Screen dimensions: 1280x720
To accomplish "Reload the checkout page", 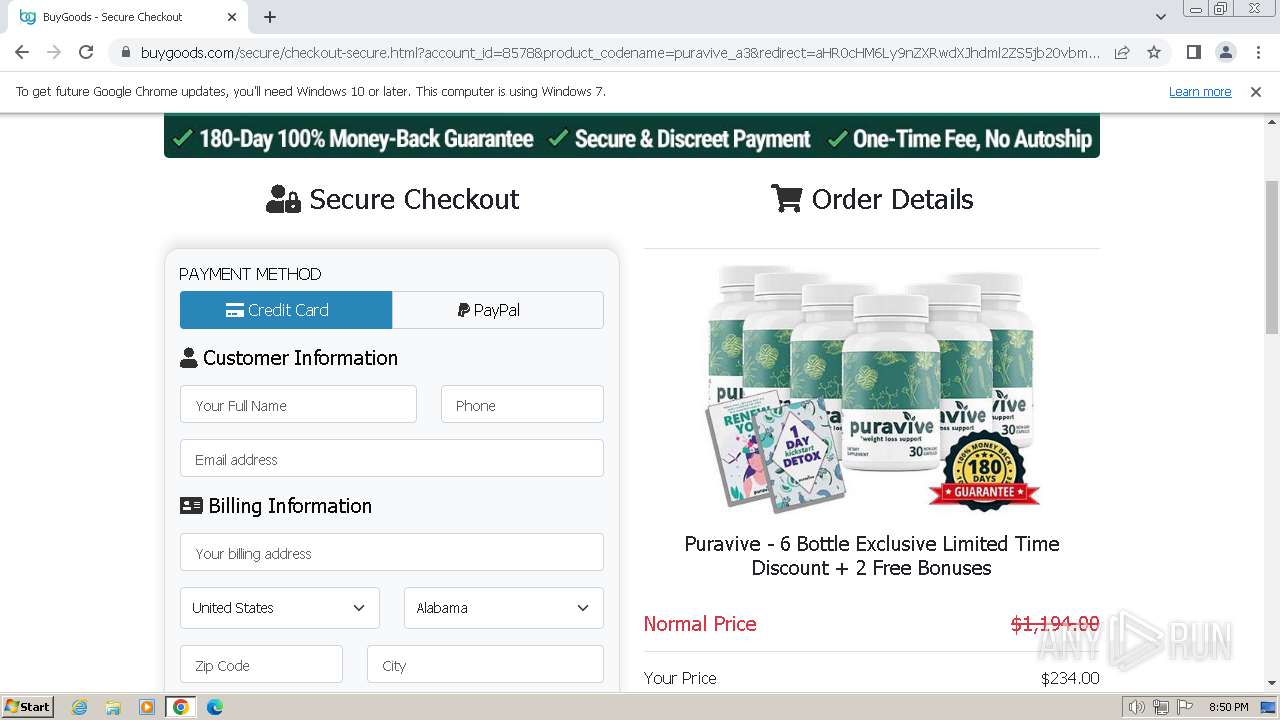I will [86, 52].
